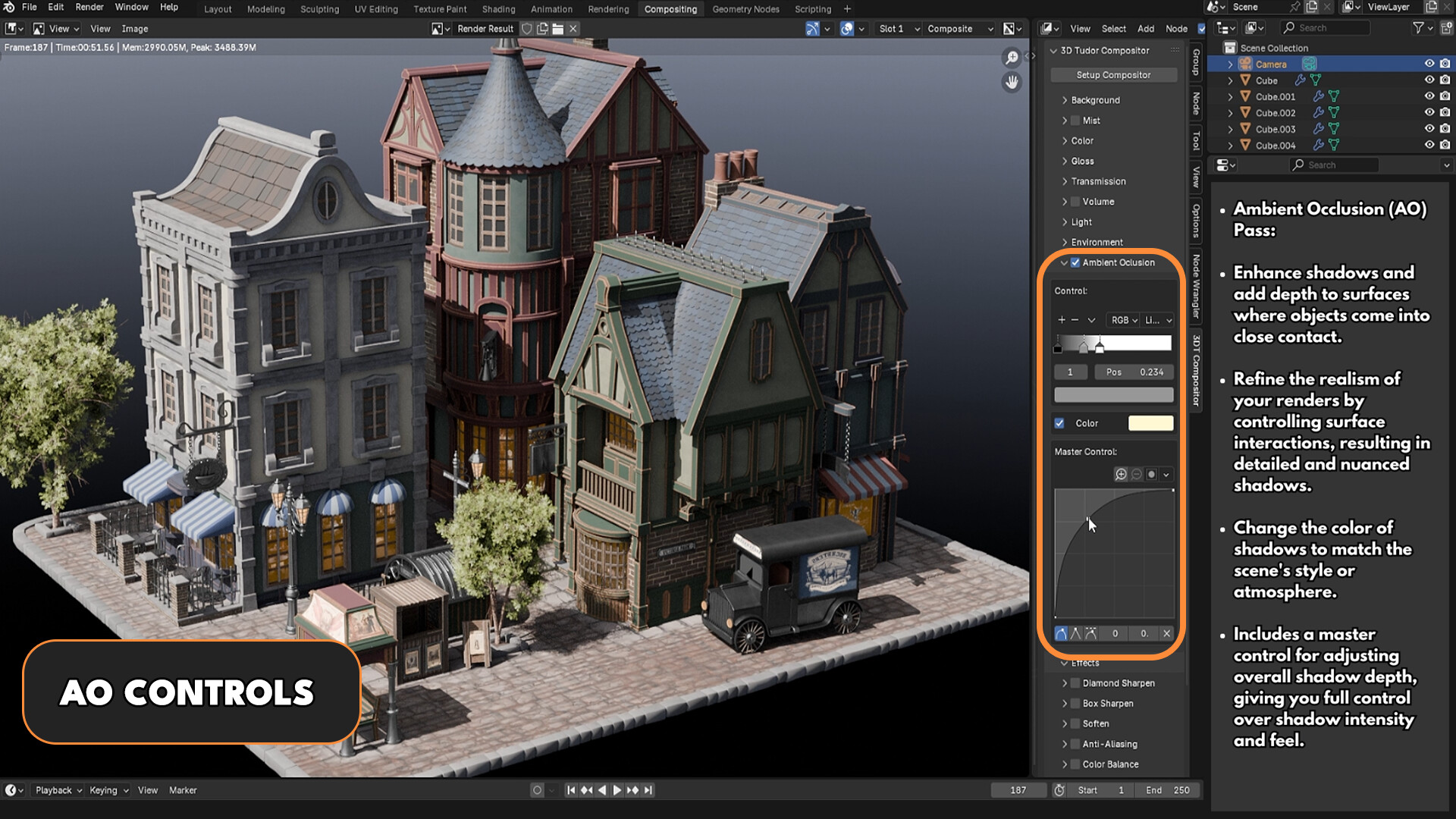Screen dimensions: 1456x819
Task: Add a color ramp stop using the plus icon
Action: (x=1061, y=319)
